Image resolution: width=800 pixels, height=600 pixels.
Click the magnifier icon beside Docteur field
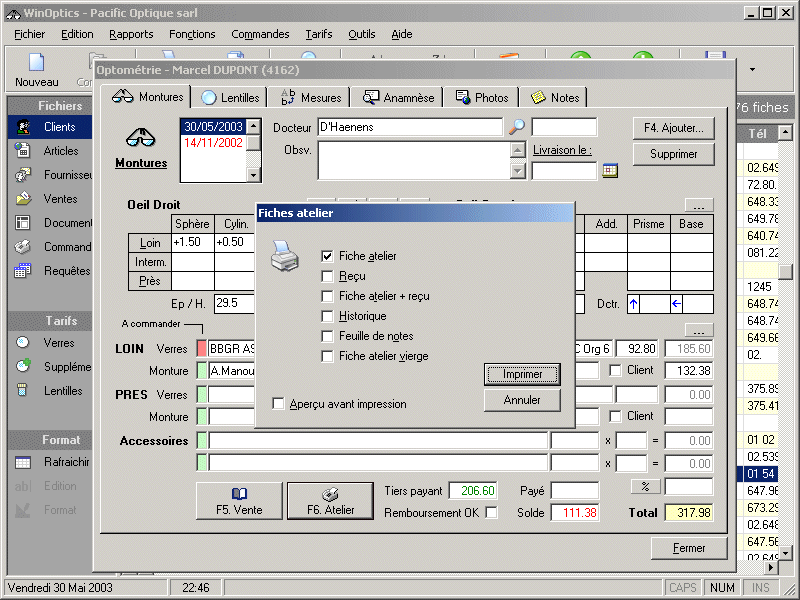point(517,127)
